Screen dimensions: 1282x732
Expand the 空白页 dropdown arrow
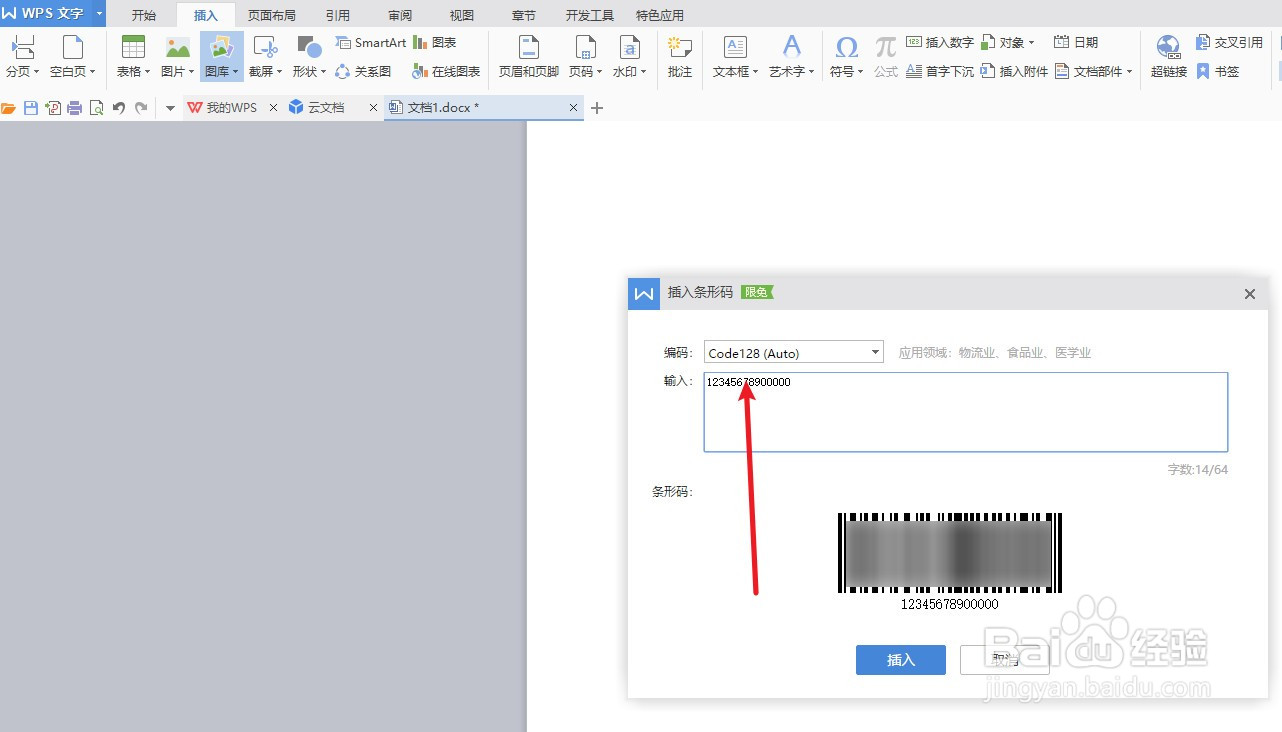pyautogui.click(x=92, y=73)
